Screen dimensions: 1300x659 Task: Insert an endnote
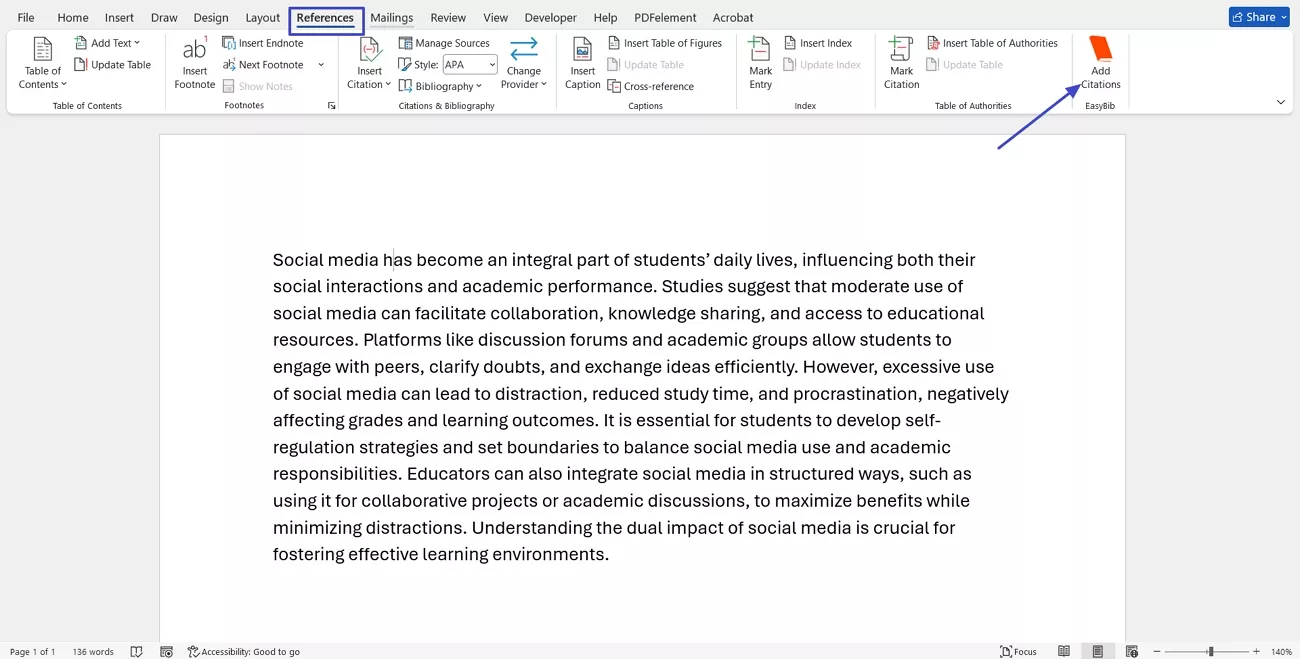pyautogui.click(x=263, y=42)
